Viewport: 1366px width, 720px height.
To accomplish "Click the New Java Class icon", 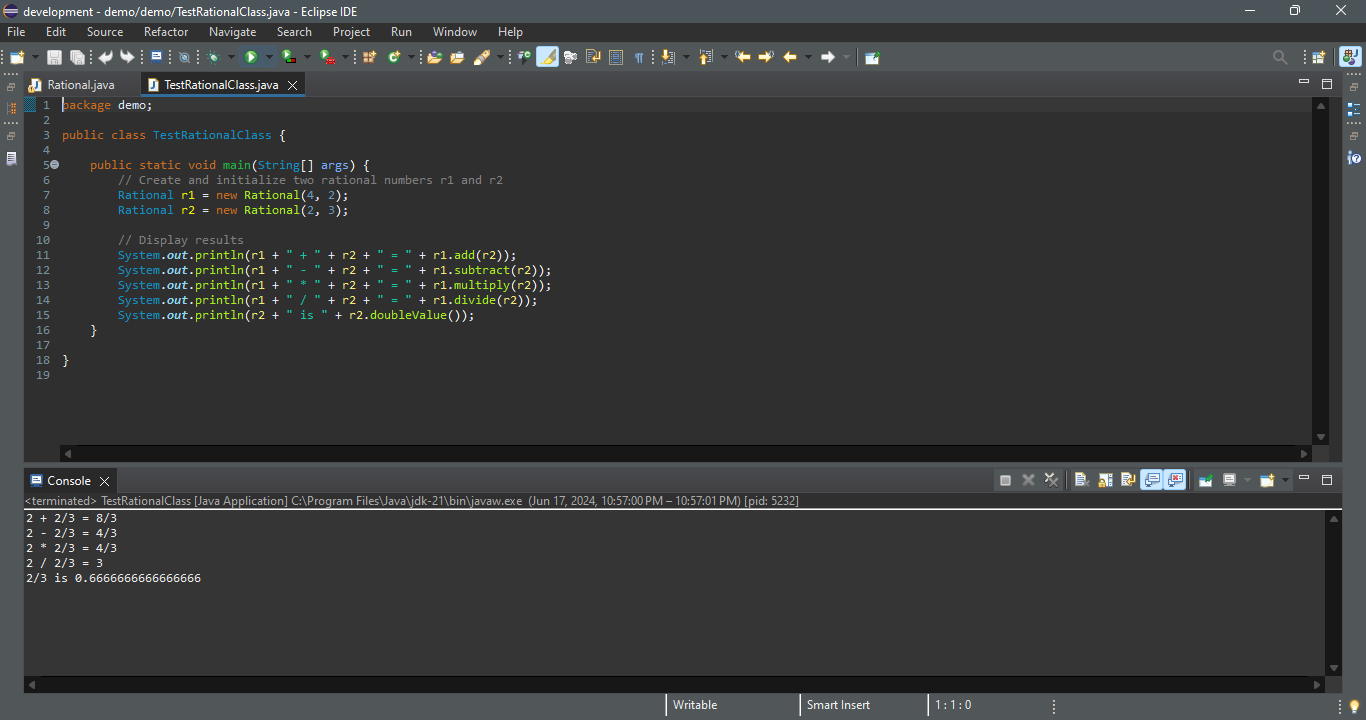I will (394, 57).
